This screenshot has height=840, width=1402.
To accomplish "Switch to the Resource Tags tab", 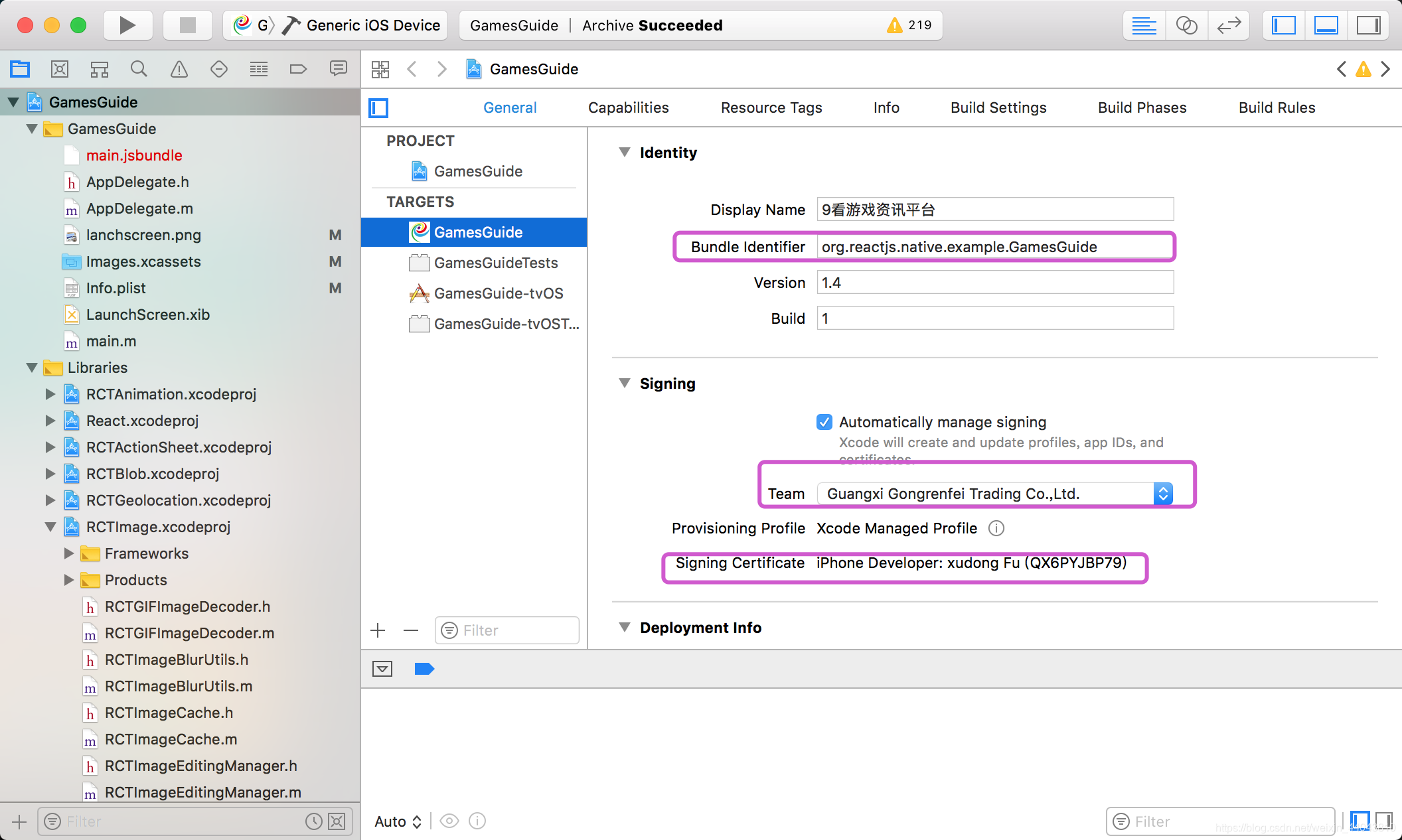I will click(771, 107).
